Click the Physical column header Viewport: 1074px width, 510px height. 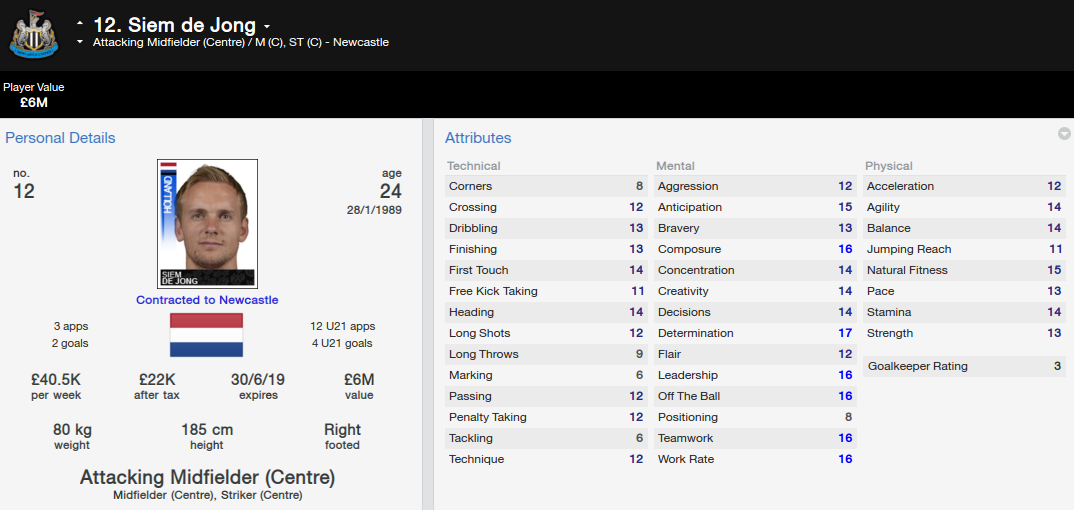pyautogui.click(x=889, y=166)
